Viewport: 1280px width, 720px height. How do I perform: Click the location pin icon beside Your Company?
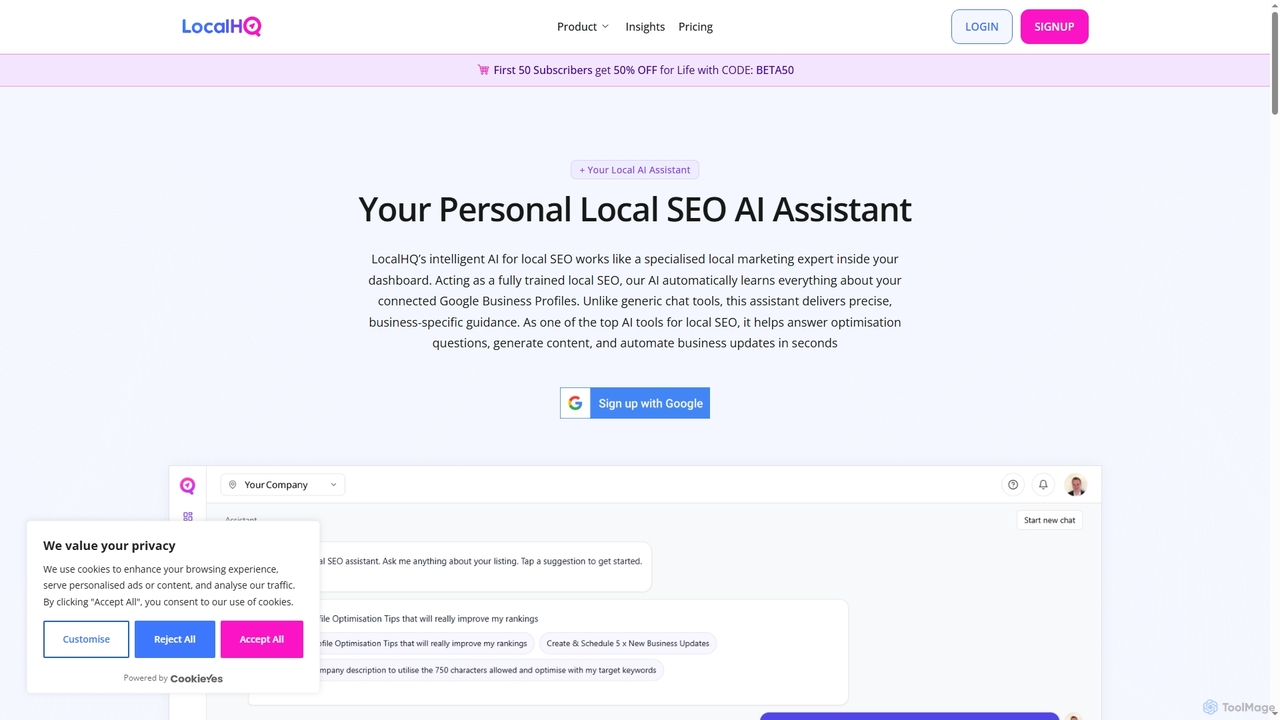(233, 485)
